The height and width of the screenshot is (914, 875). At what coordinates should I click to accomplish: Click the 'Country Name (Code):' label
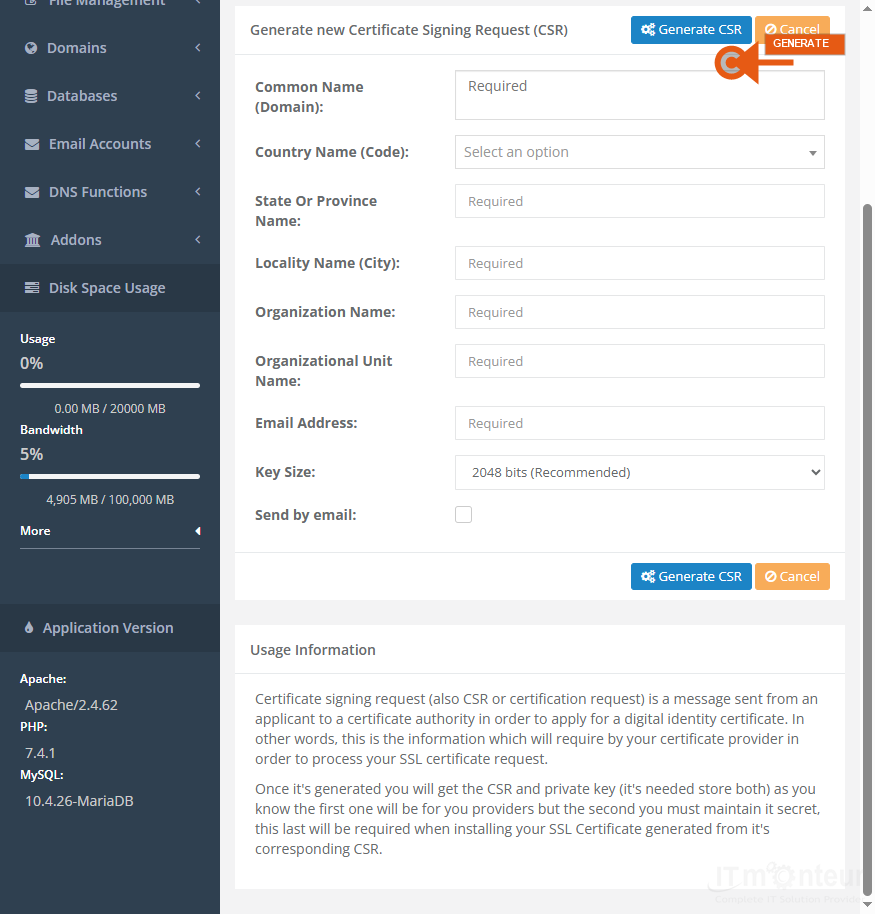click(332, 152)
